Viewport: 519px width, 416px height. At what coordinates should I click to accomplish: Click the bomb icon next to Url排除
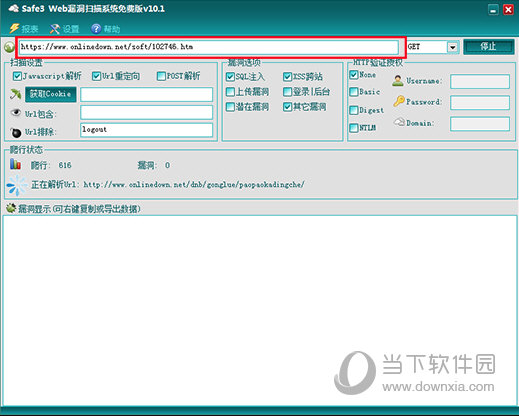coord(16,132)
